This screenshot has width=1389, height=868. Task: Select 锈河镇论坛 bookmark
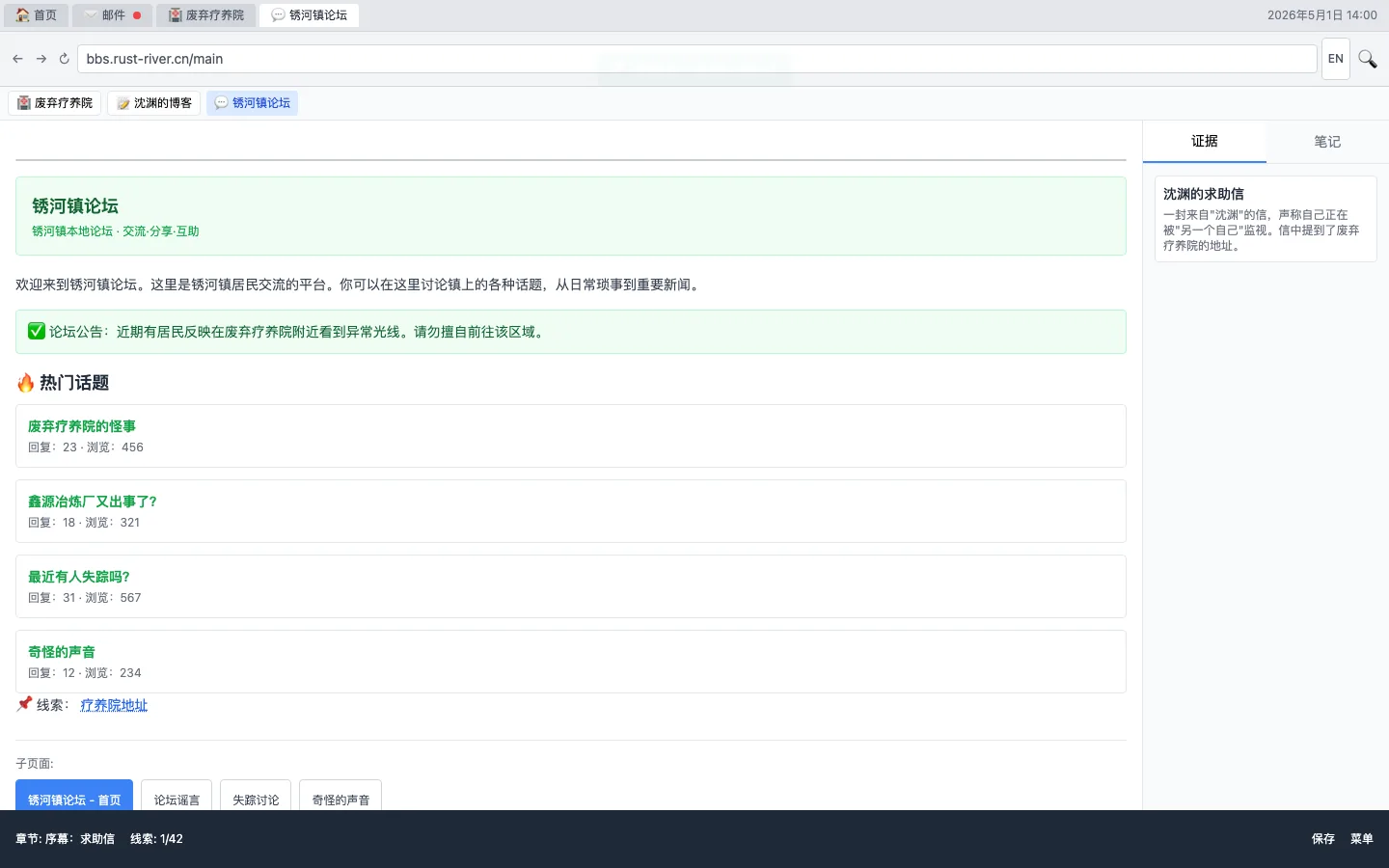252,103
